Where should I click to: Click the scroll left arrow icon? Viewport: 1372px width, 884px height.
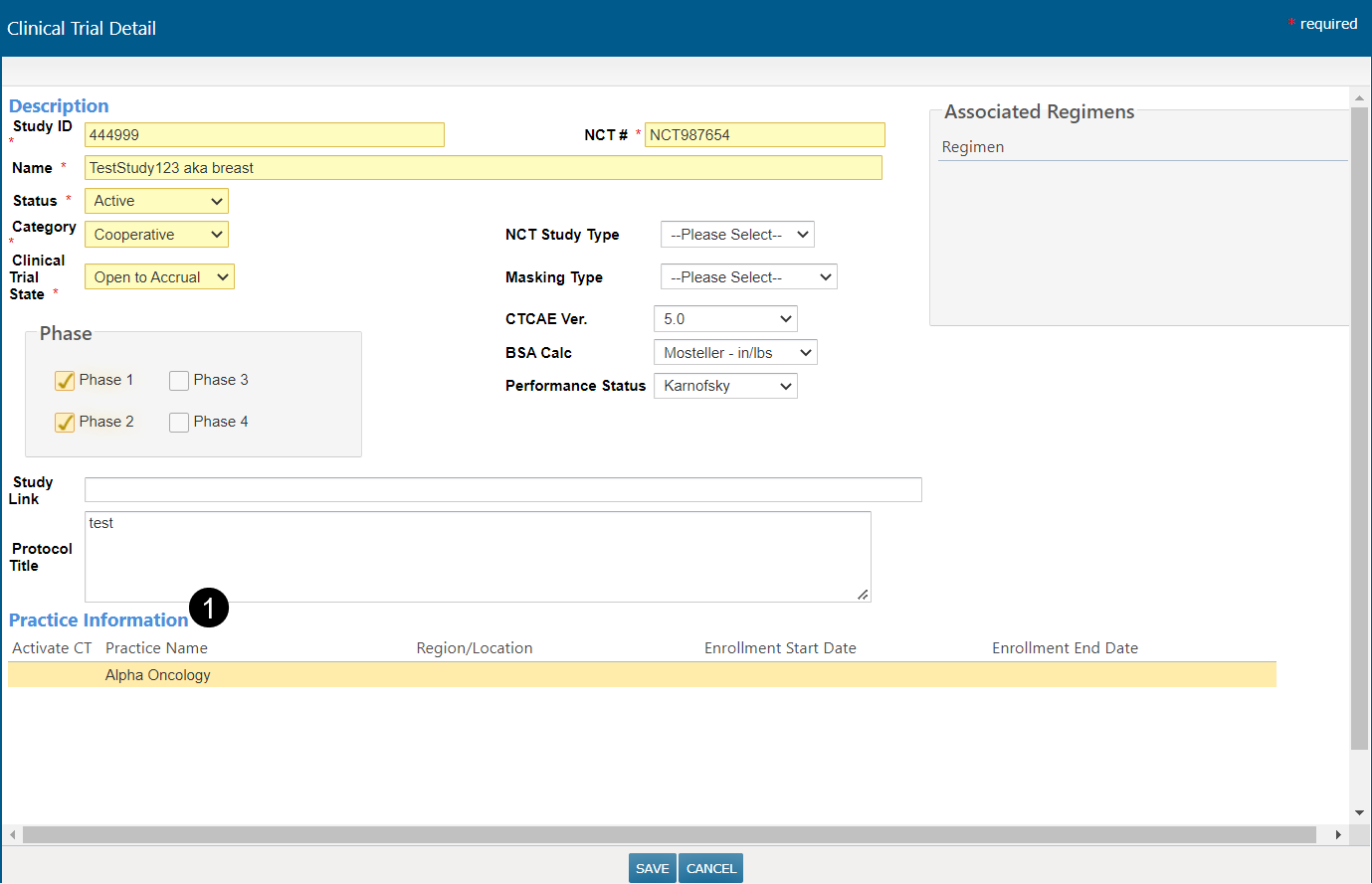tap(12, 834)
